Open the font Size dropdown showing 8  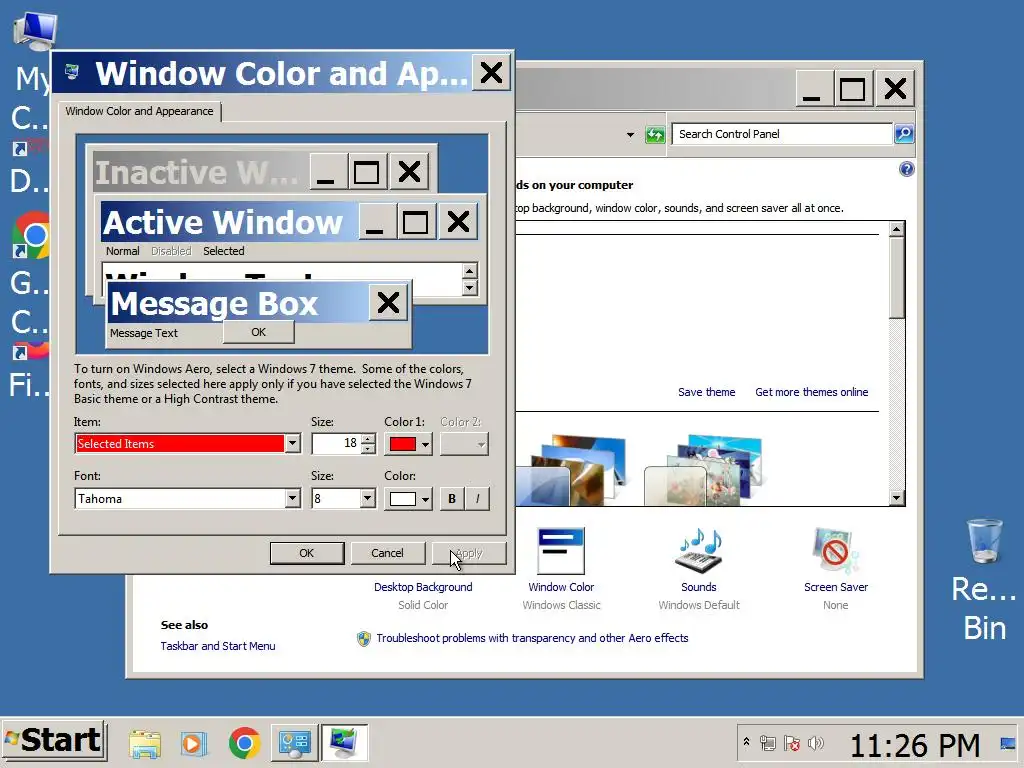point(368,498)
